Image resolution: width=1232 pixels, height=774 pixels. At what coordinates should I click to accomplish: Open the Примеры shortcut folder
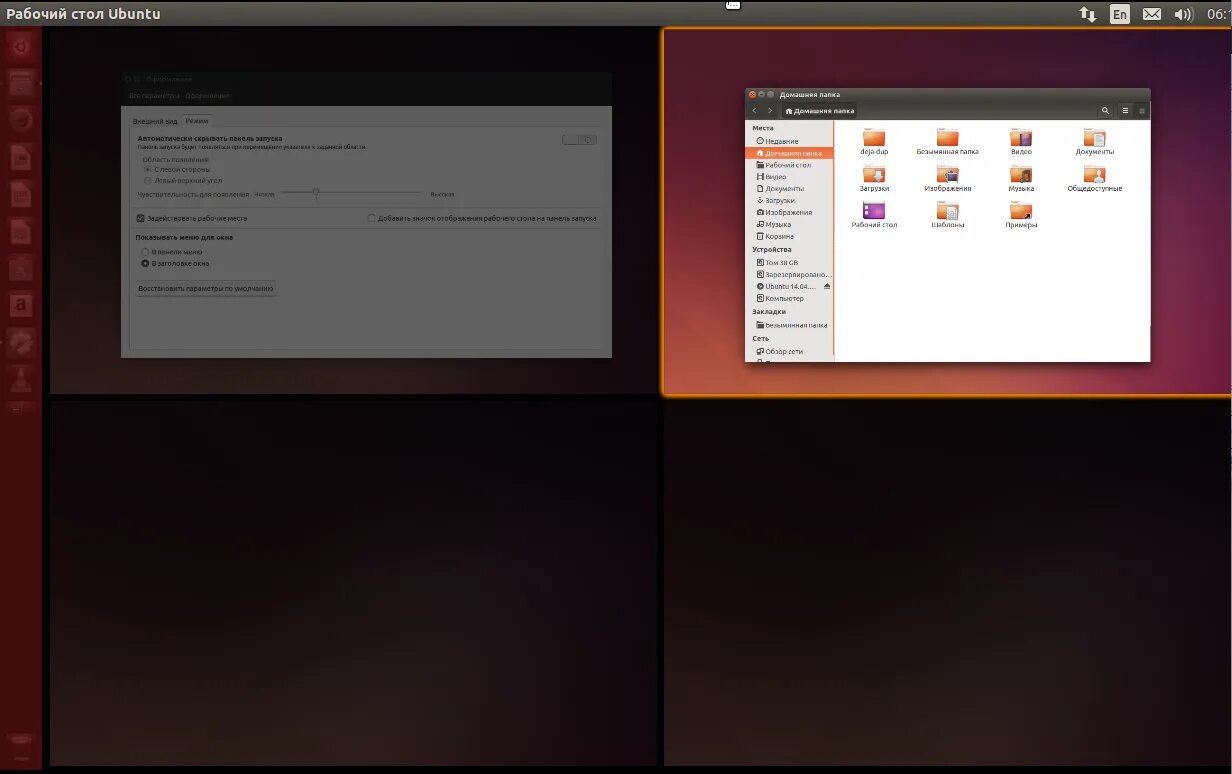coord(1021,210)
